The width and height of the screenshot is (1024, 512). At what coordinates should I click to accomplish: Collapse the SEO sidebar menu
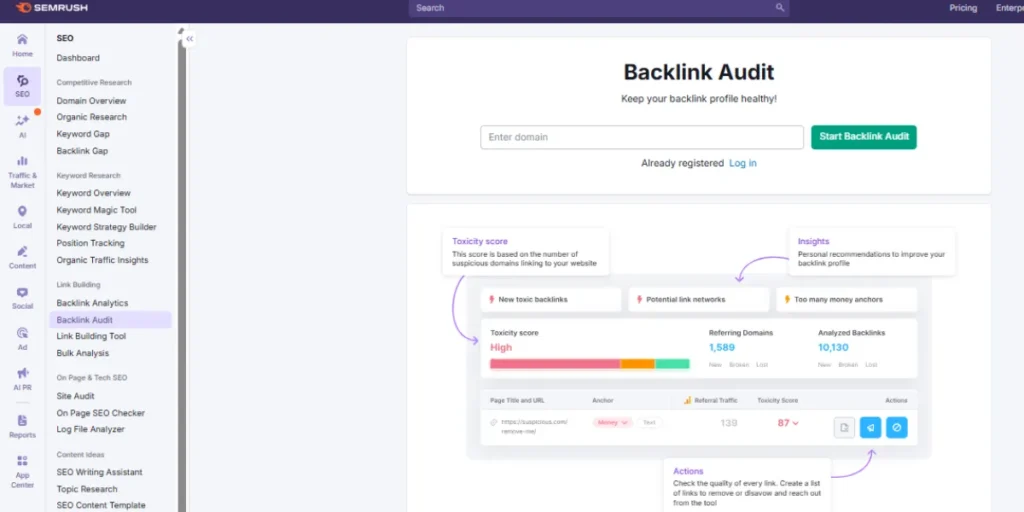189,39
